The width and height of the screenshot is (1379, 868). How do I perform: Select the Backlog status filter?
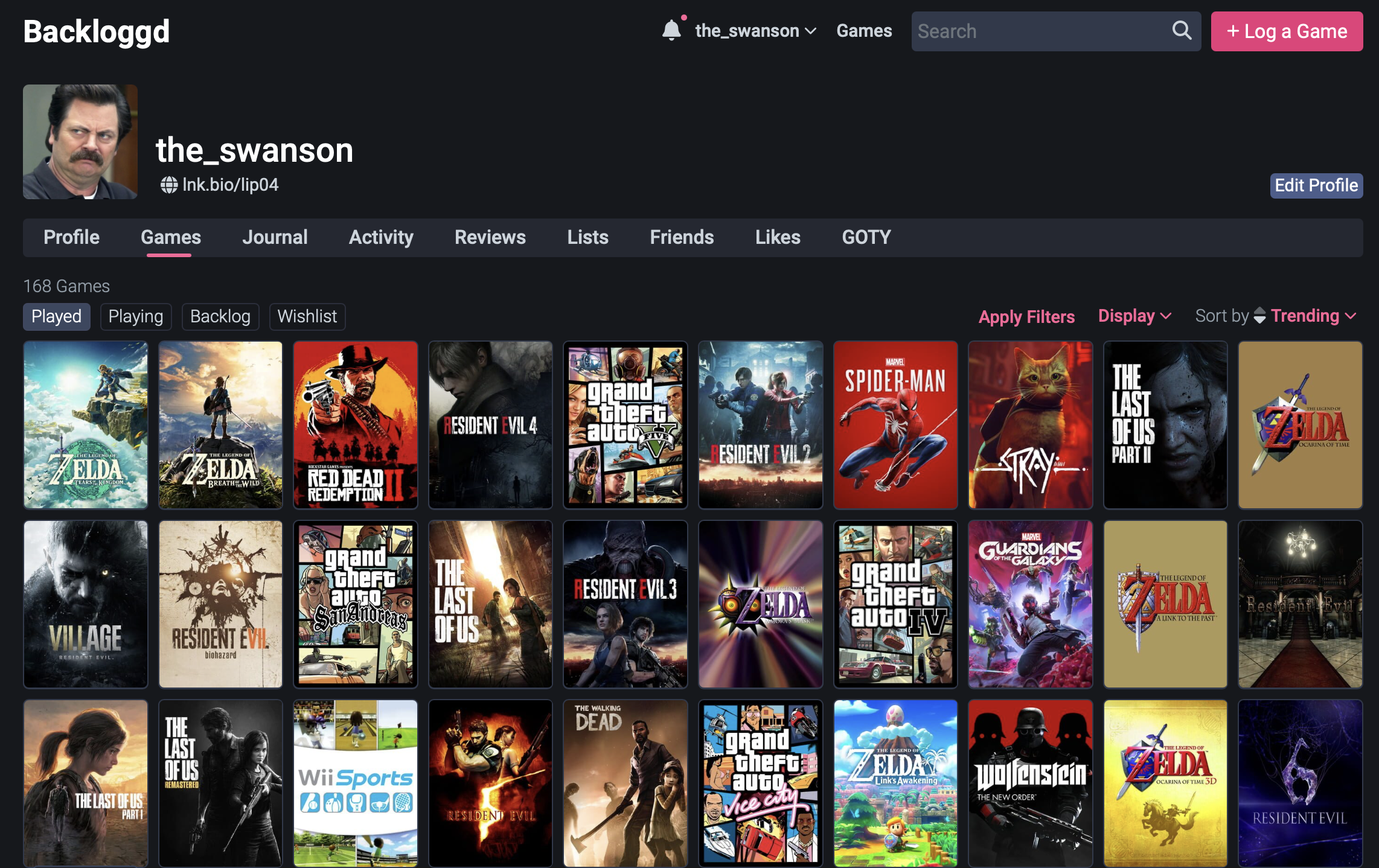tap(220, 316)
